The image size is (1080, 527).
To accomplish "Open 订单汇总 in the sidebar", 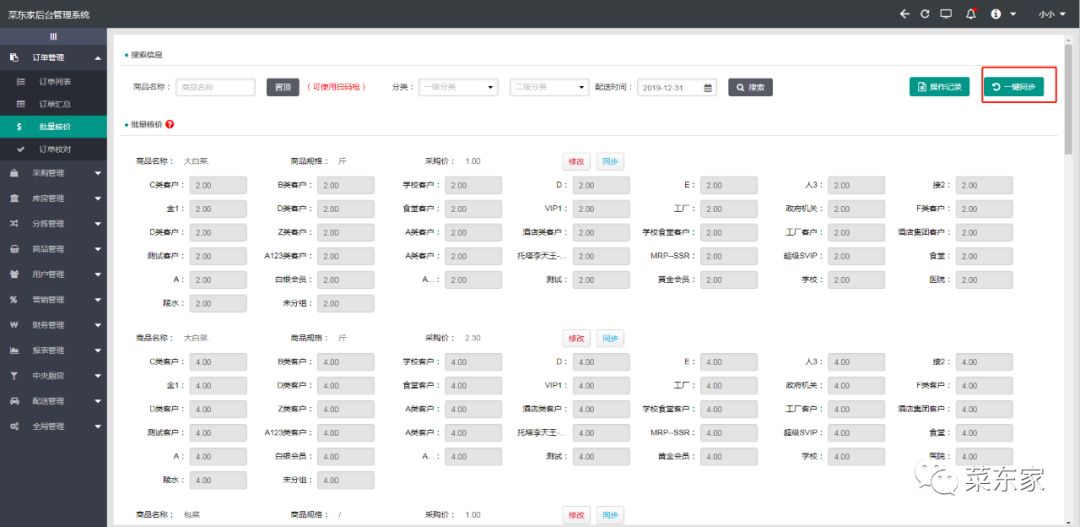I will tap(54, 104).
